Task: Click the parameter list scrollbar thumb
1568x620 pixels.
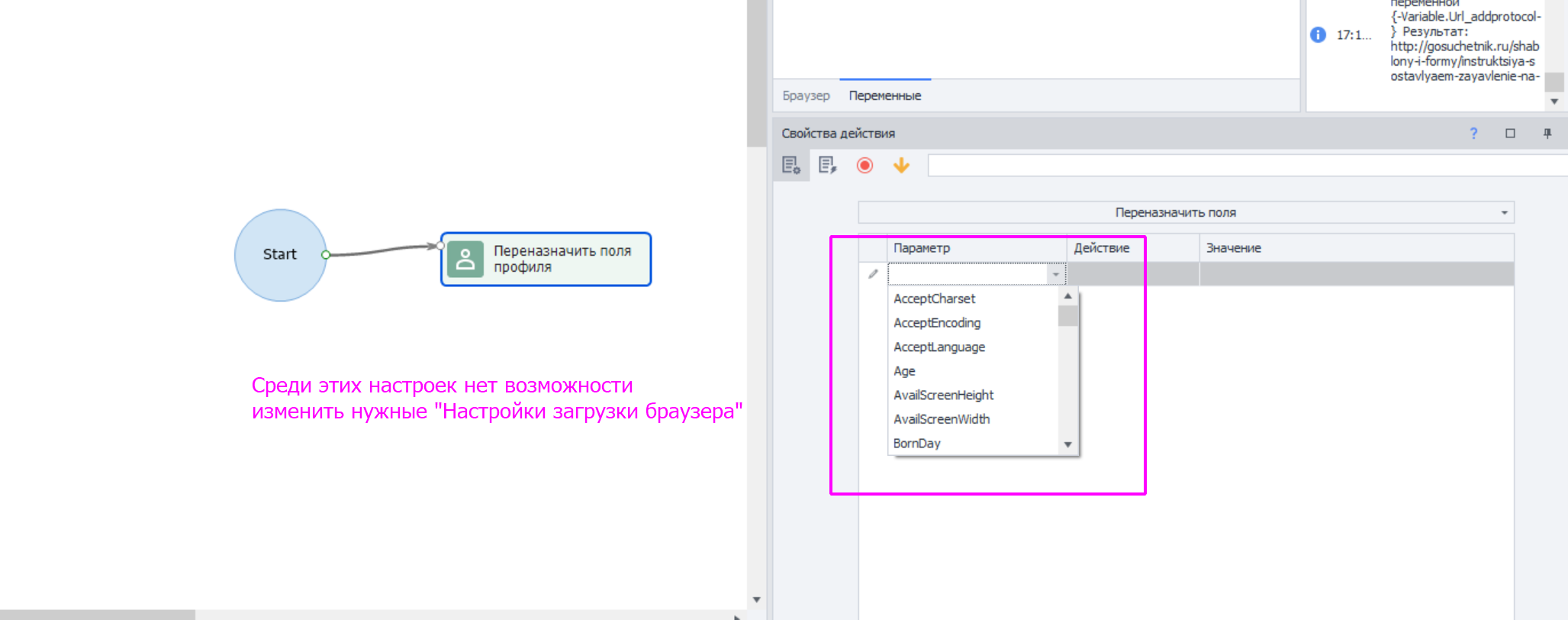Action: [x=1067, y=316]
